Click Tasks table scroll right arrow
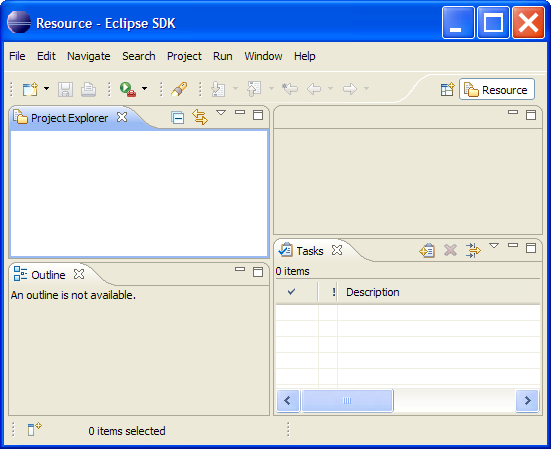 [x=527, y=401]
